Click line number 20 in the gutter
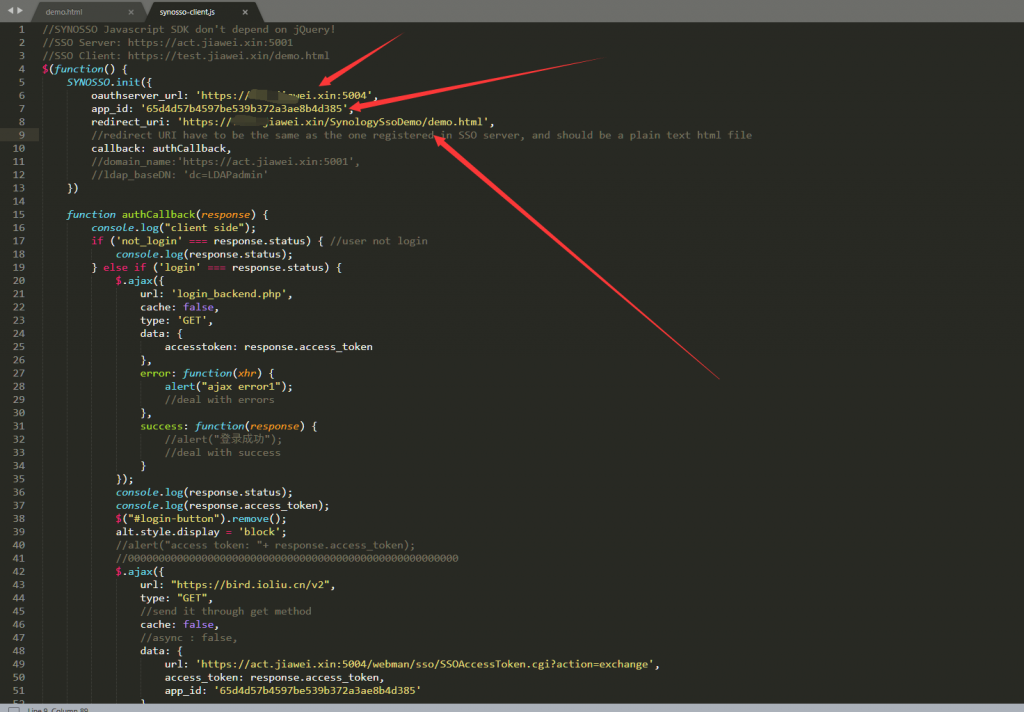 [x=19, y=280]
